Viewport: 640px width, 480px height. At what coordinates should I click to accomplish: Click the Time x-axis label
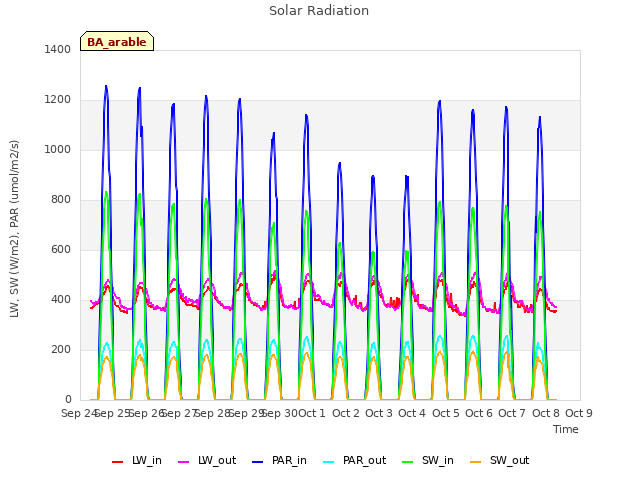coord(566,429)
